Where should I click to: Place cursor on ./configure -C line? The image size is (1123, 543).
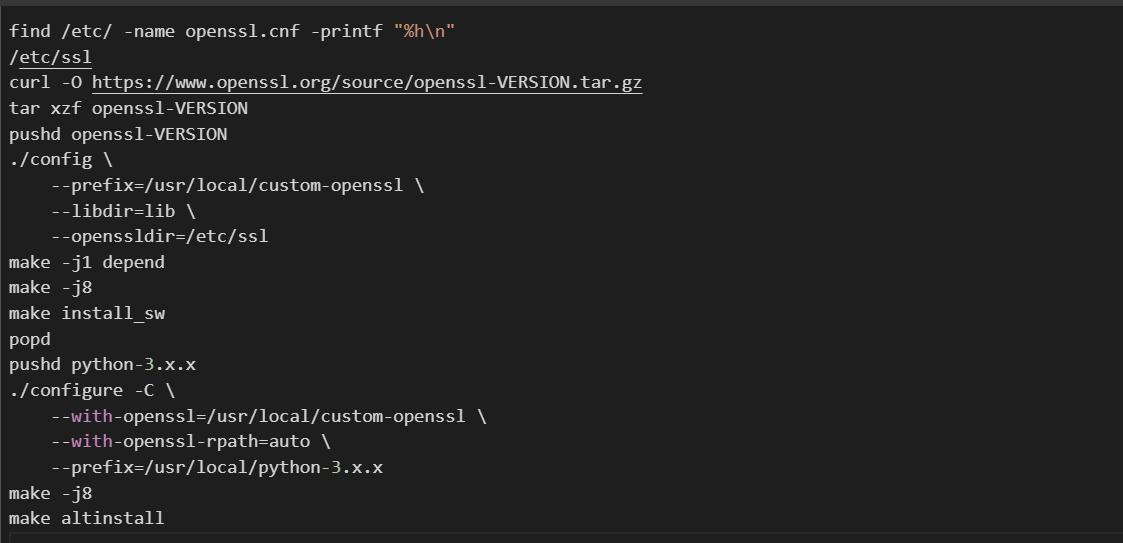[92, 390]
